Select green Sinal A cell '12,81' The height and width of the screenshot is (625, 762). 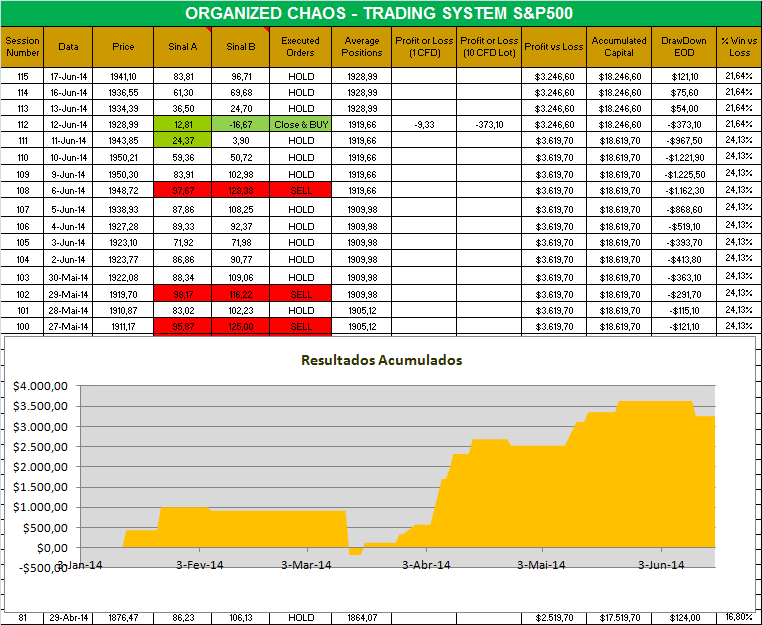(182, 124)
